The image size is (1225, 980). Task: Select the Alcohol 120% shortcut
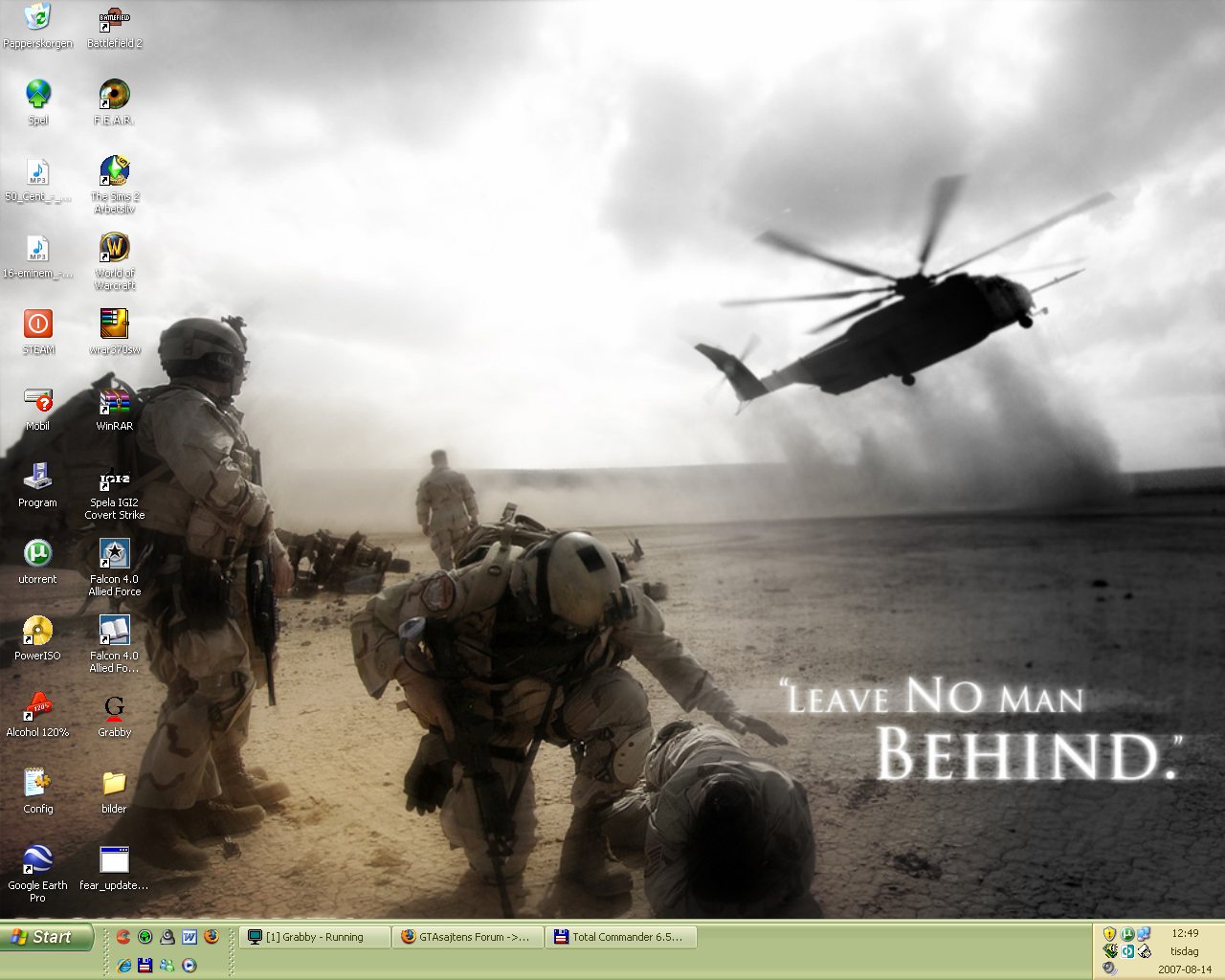tap(38, 714)
